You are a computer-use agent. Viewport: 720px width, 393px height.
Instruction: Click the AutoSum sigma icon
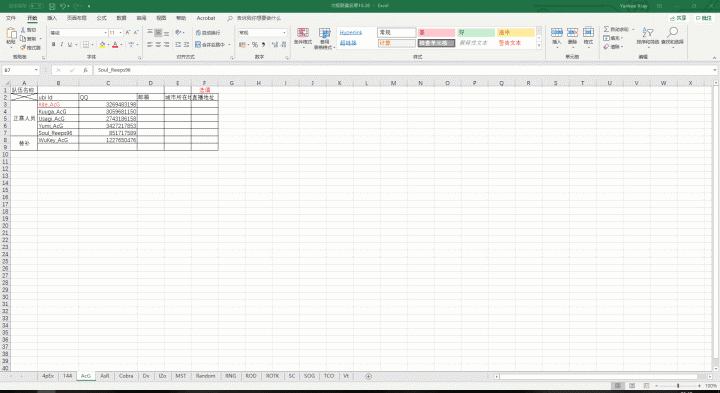607,29
